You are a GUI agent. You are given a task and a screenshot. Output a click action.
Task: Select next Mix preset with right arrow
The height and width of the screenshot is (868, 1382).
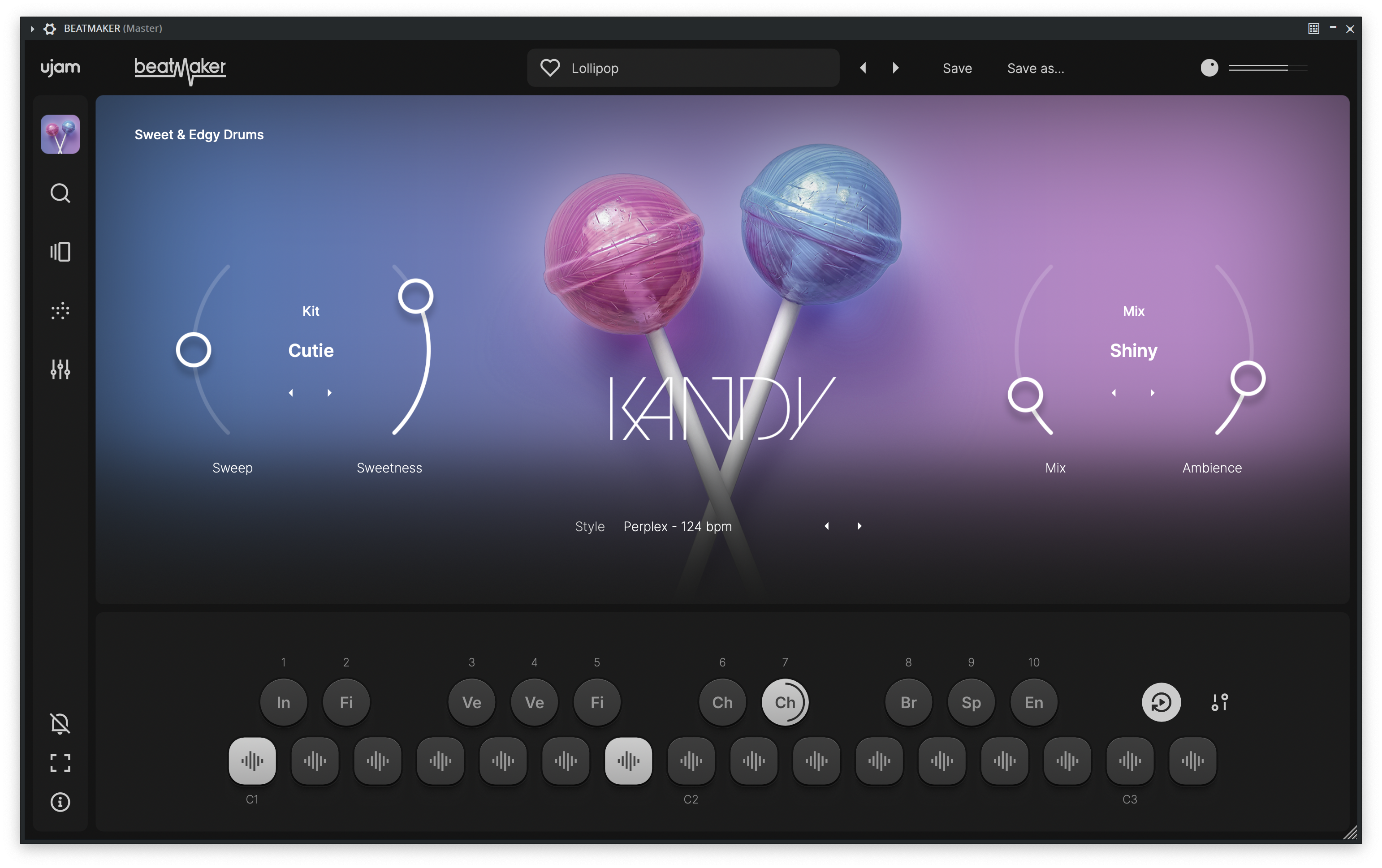[x=1153, y=393]
